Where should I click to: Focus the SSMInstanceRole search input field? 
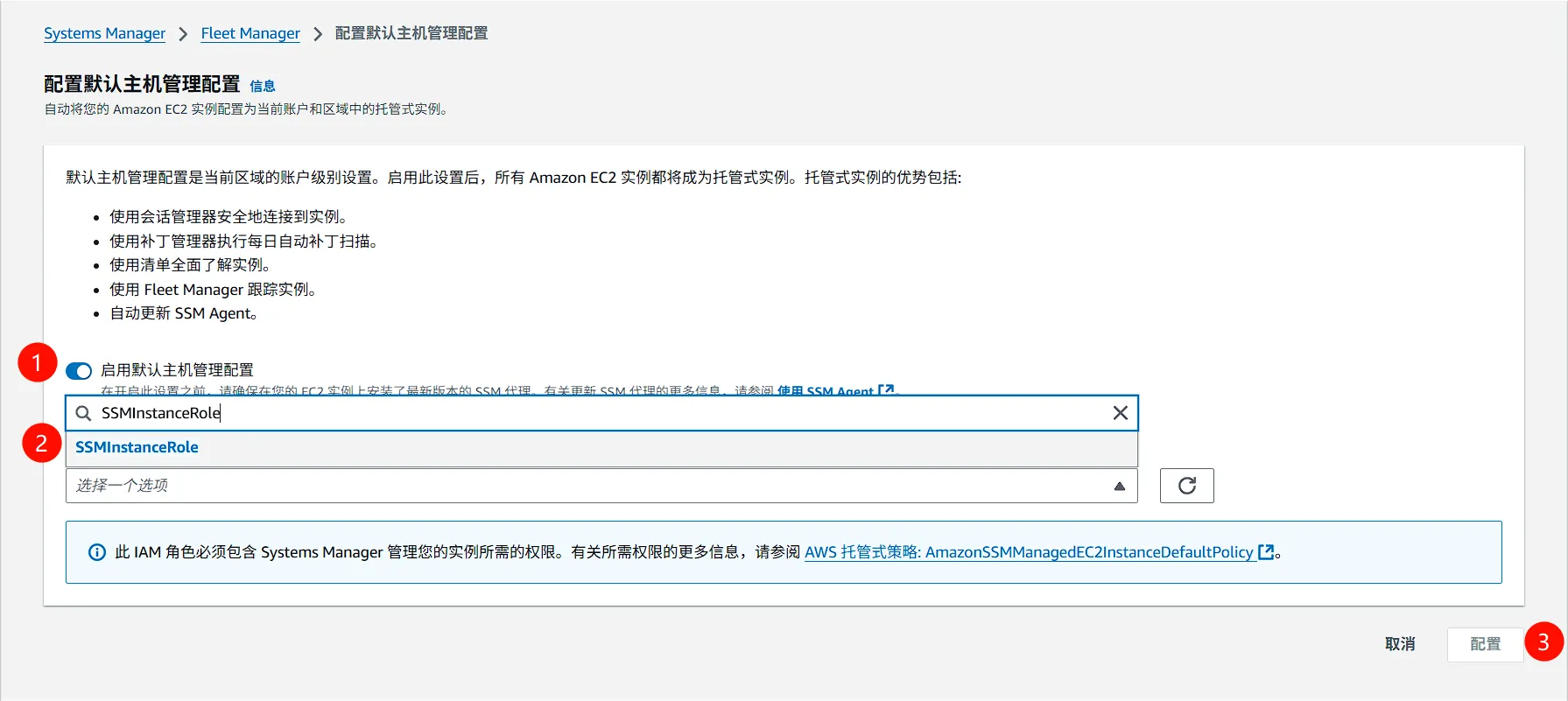(x=595, y=413)
